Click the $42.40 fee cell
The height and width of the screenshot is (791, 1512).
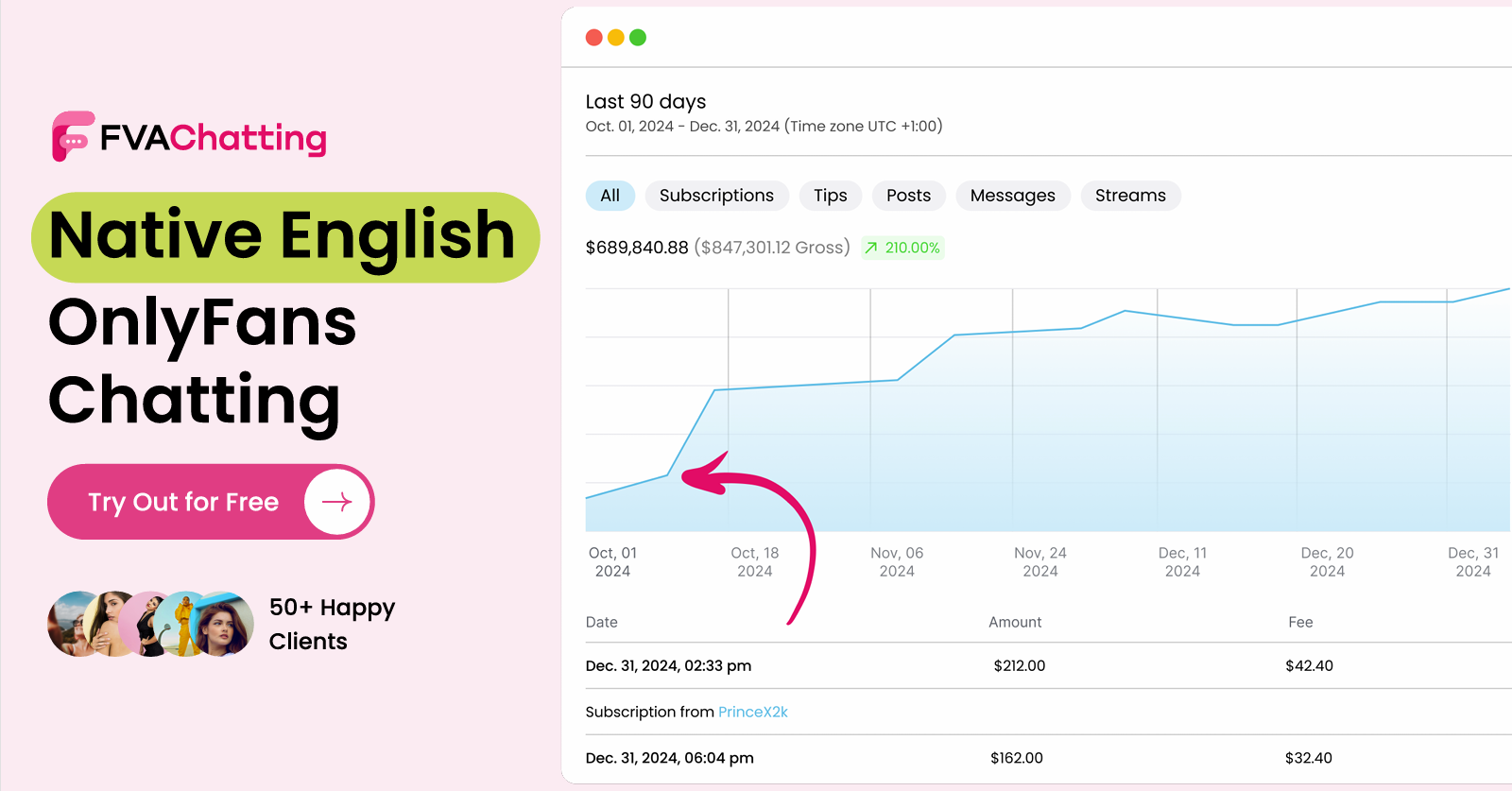(1309, 665)
